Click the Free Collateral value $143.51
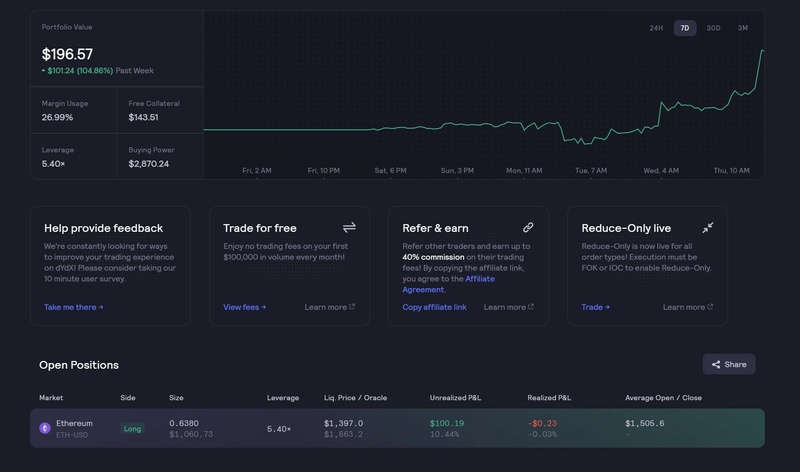800x472 pixels. 143,117
